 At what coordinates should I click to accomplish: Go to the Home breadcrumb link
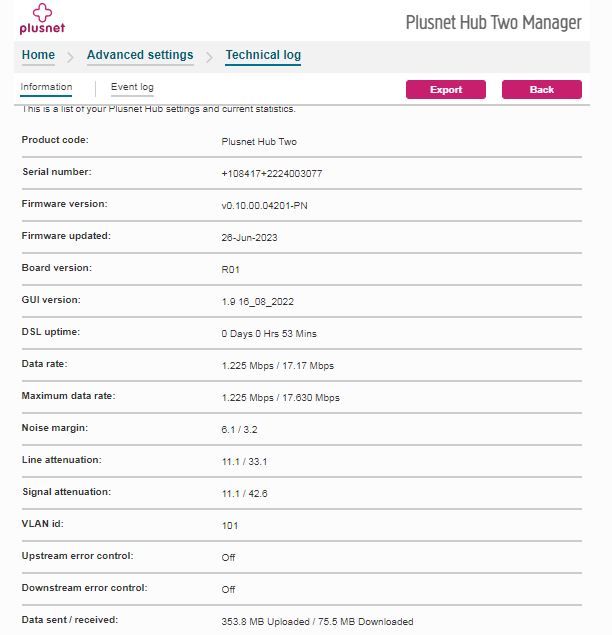[x=38, y=55]
